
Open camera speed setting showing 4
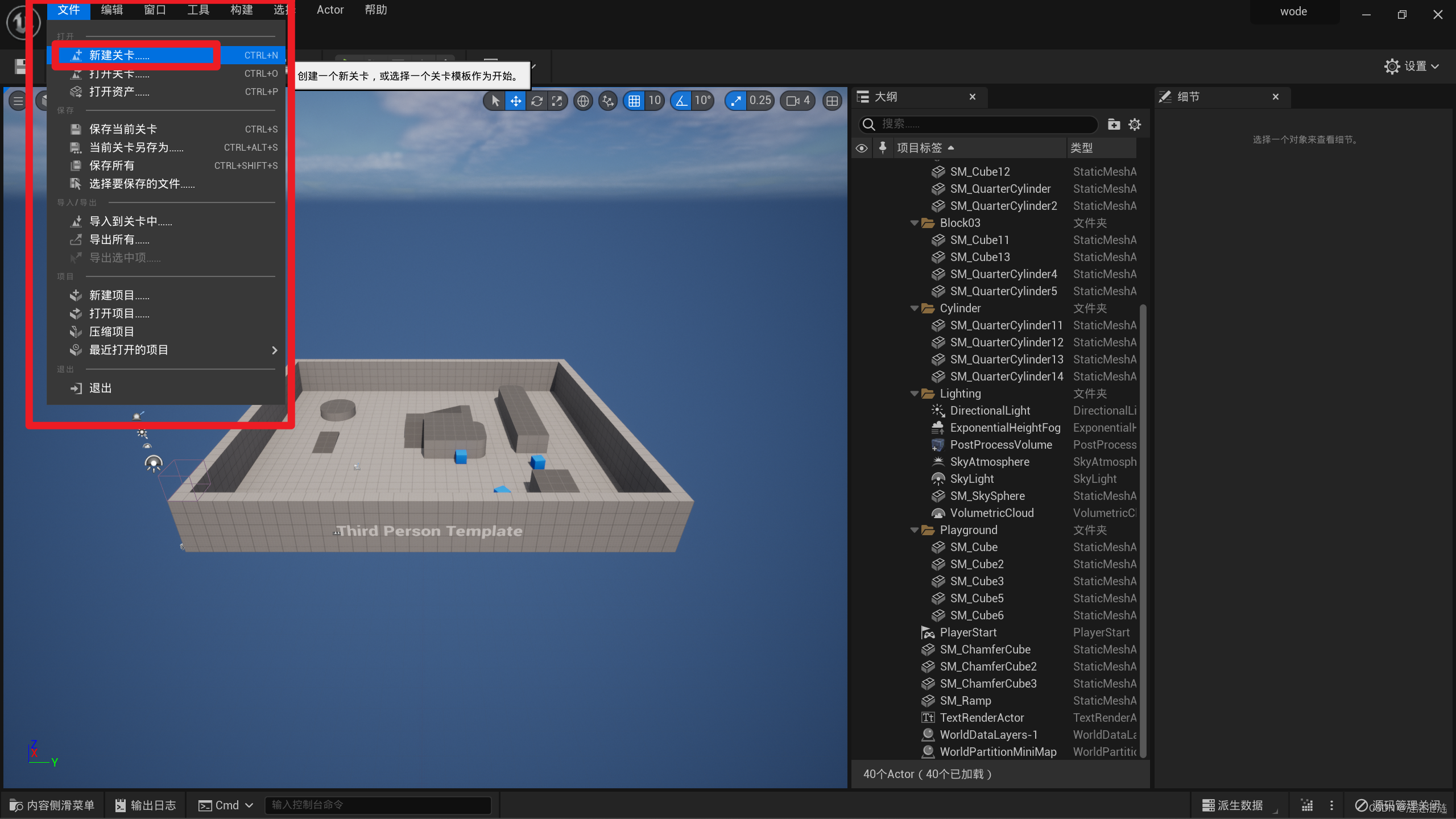tap(797, 101)
